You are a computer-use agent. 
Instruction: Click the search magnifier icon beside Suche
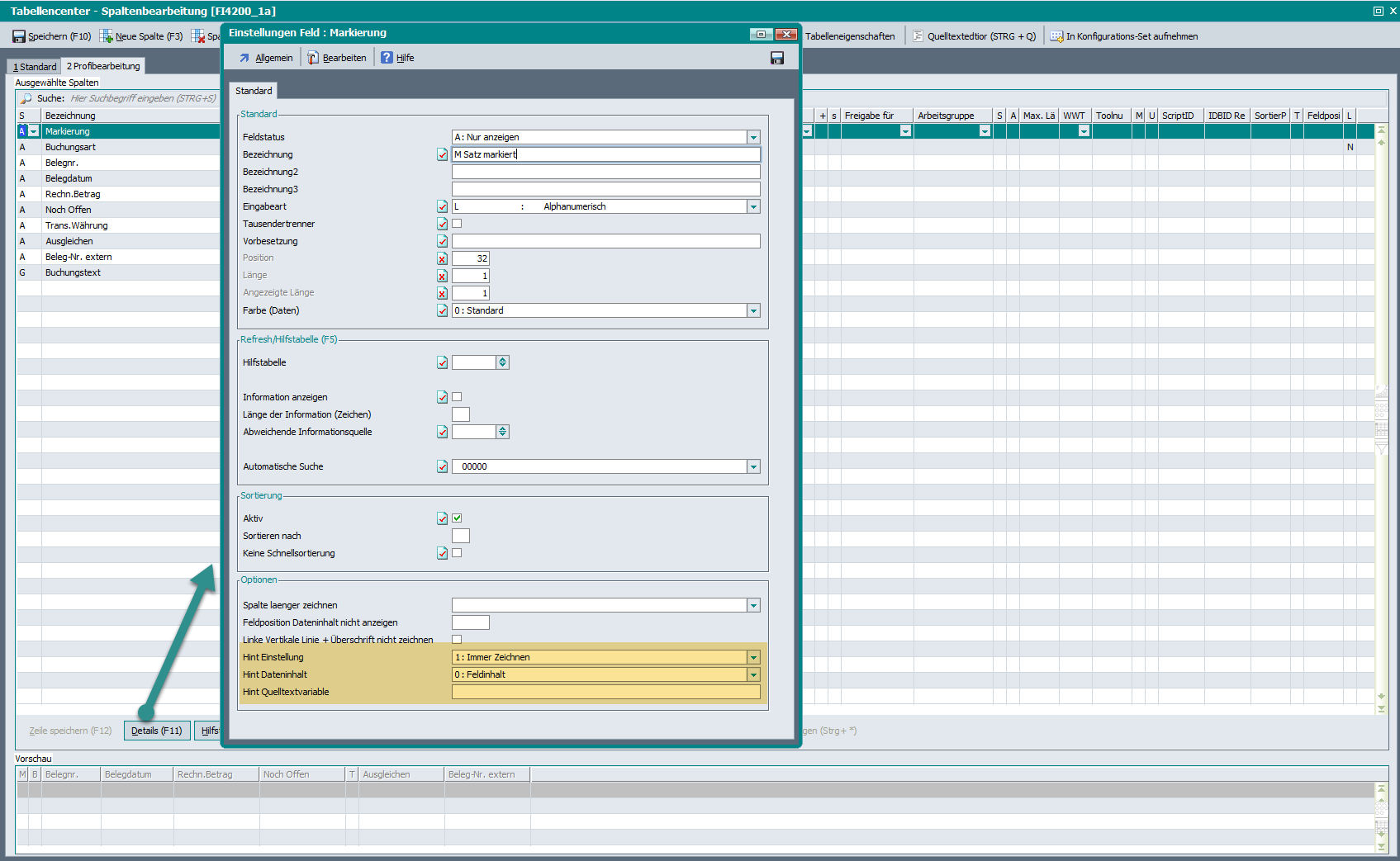(x=26, y=98)
